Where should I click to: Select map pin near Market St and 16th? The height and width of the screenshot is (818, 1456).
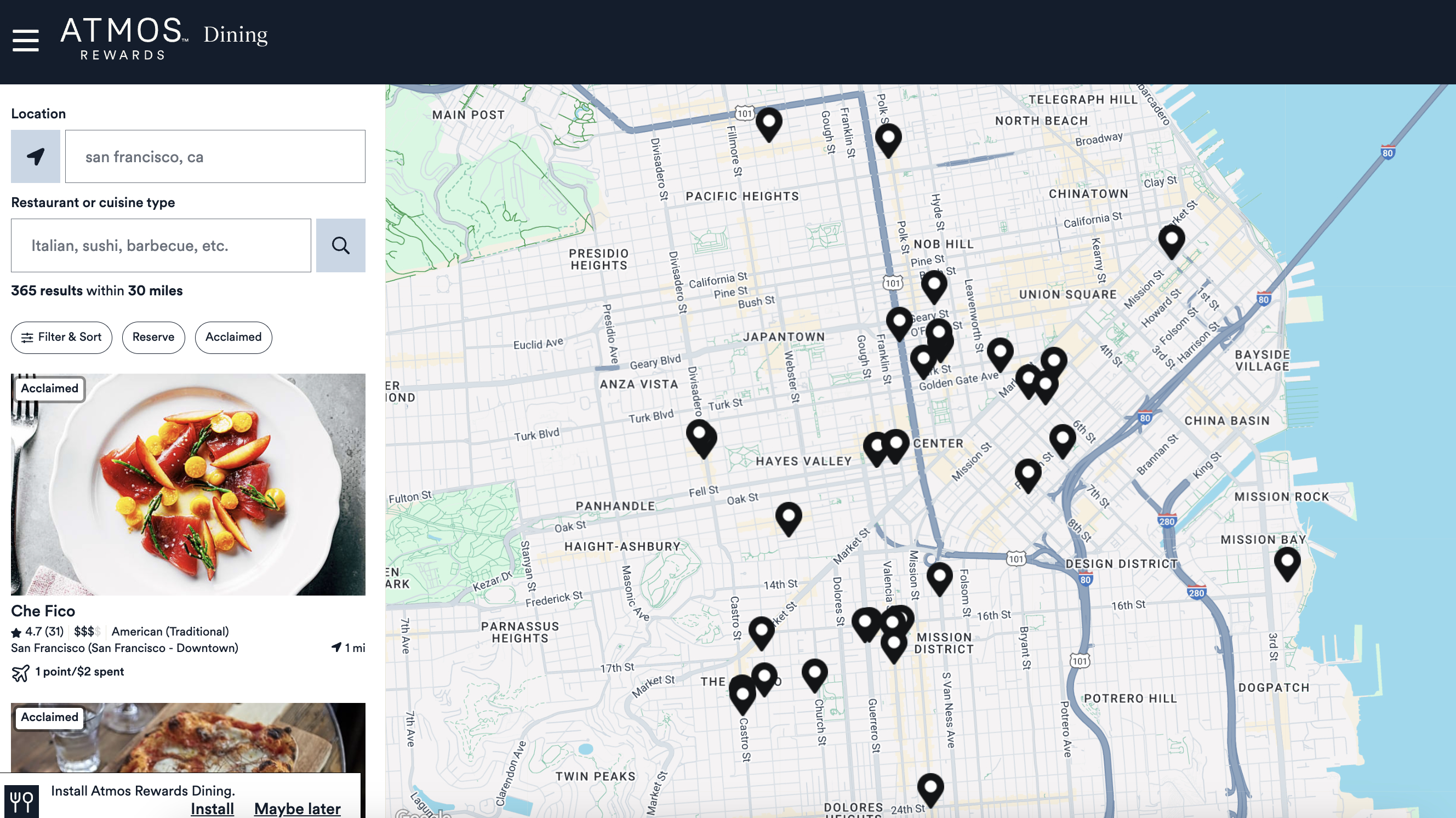[761, 633]
